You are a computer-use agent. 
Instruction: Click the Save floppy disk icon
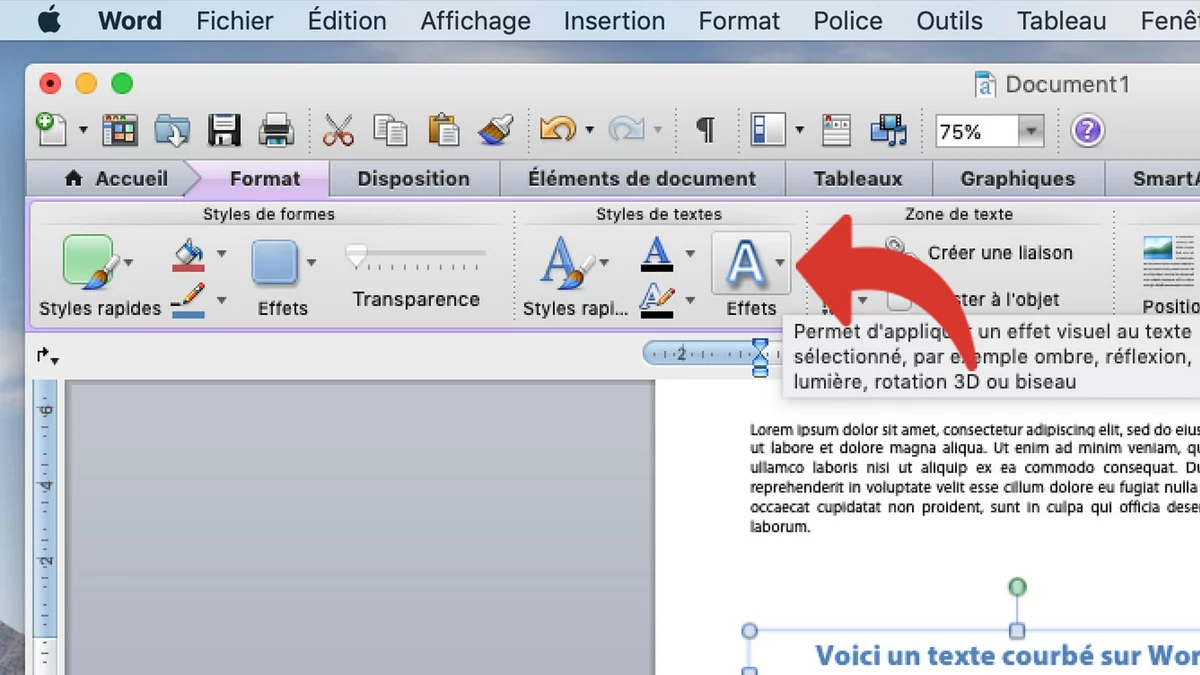point(224,130)
